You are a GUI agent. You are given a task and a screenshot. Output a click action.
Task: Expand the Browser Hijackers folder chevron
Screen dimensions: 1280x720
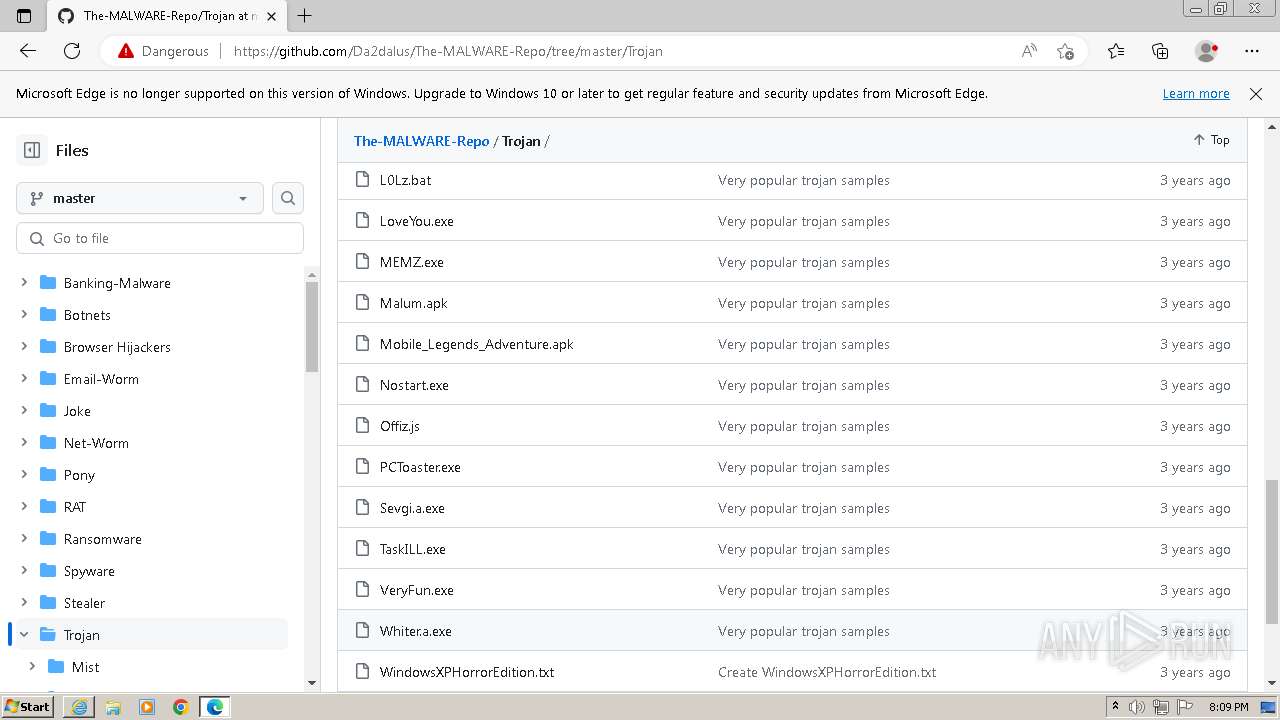point(24,347)
